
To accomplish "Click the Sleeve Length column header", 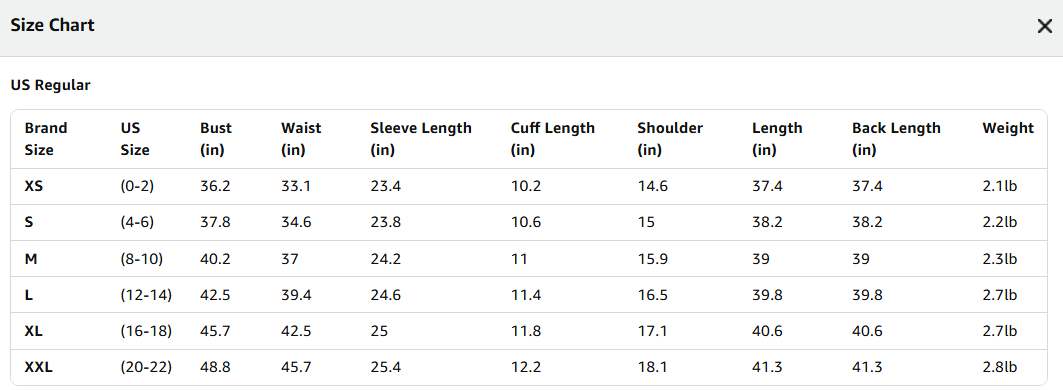I will coord(420,139).
